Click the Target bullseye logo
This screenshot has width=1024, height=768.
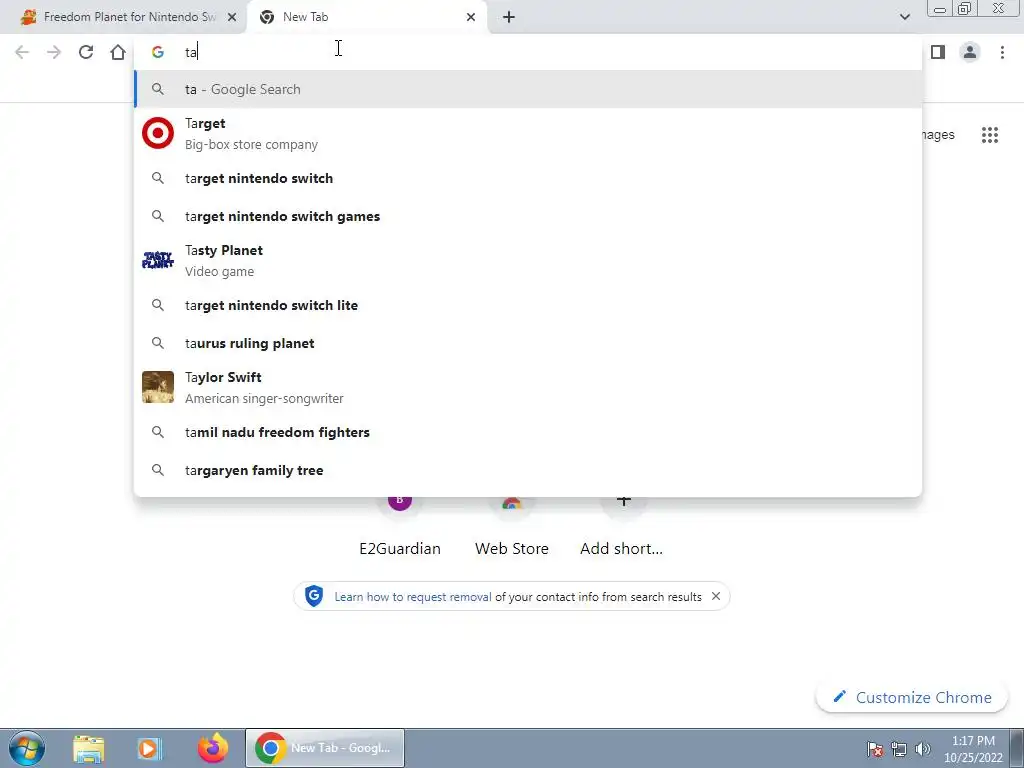click(x=158, y=133)
